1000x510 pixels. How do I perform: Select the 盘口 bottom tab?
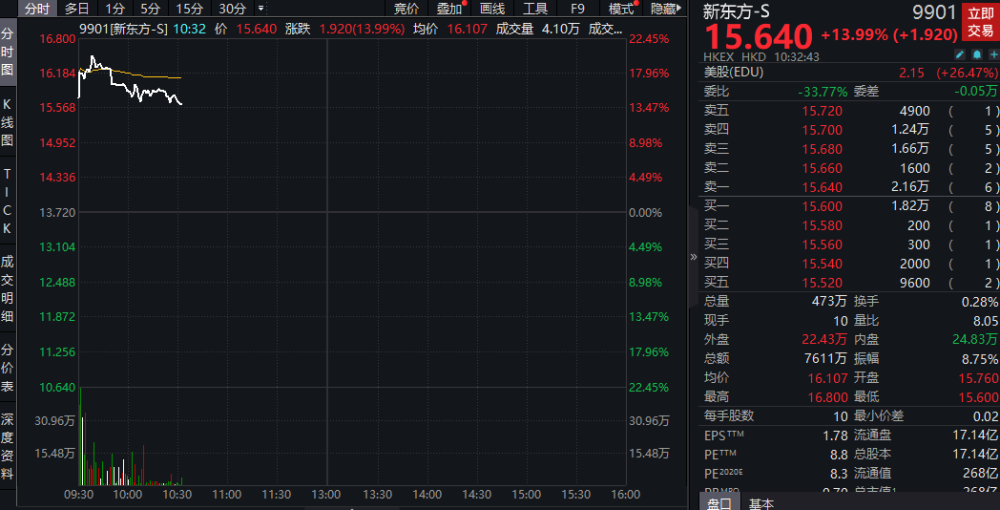[719, 504]
